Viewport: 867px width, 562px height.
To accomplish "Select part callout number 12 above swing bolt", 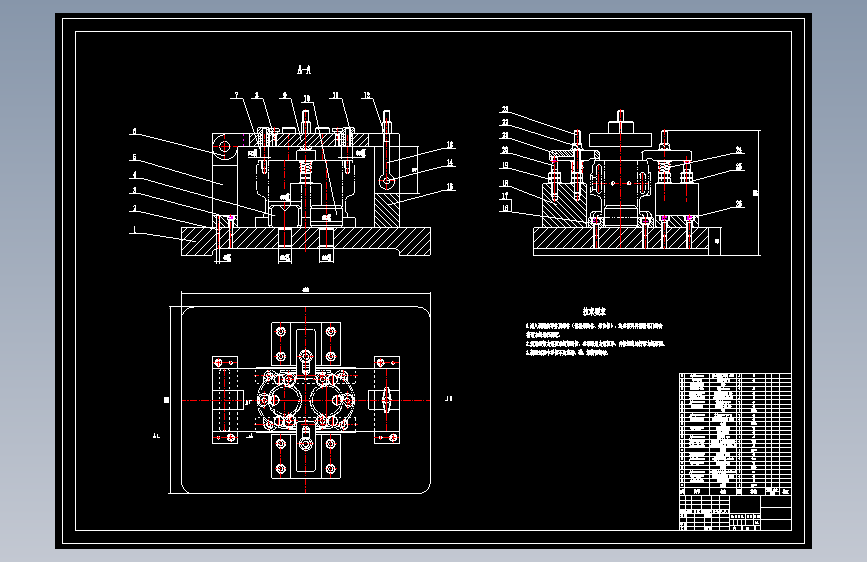I will [x=366, y=95].
